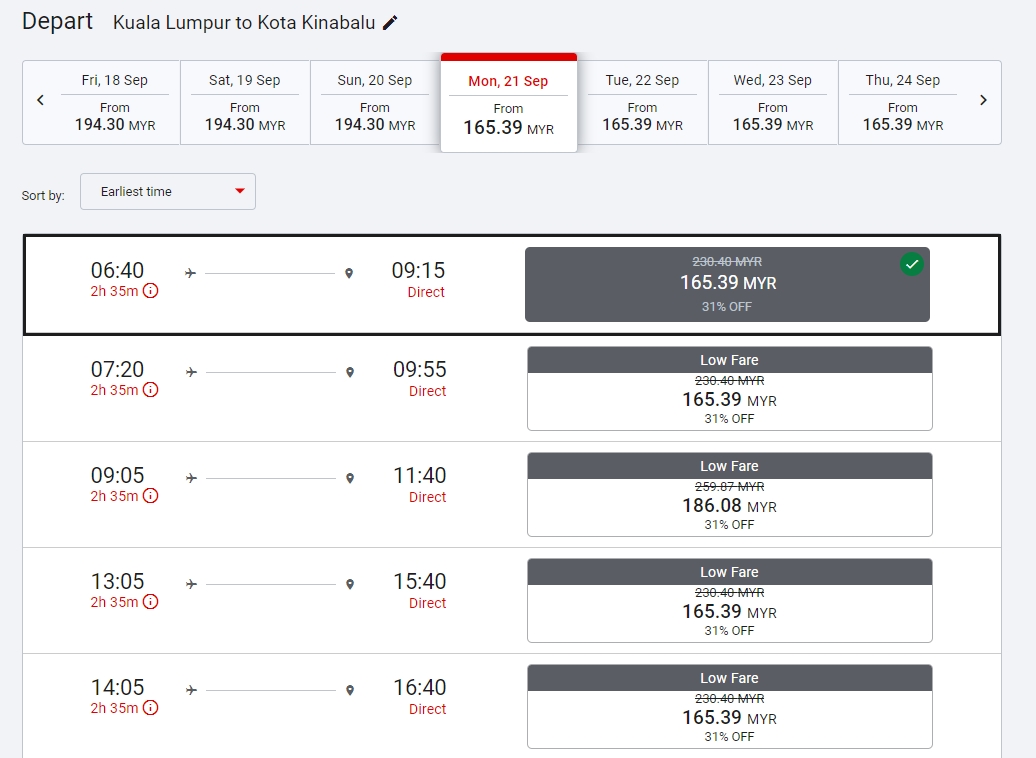This screenshot has width=1036, height=758.
Task: Expand sort options with red arrow
Action: (x=240, y=192)
